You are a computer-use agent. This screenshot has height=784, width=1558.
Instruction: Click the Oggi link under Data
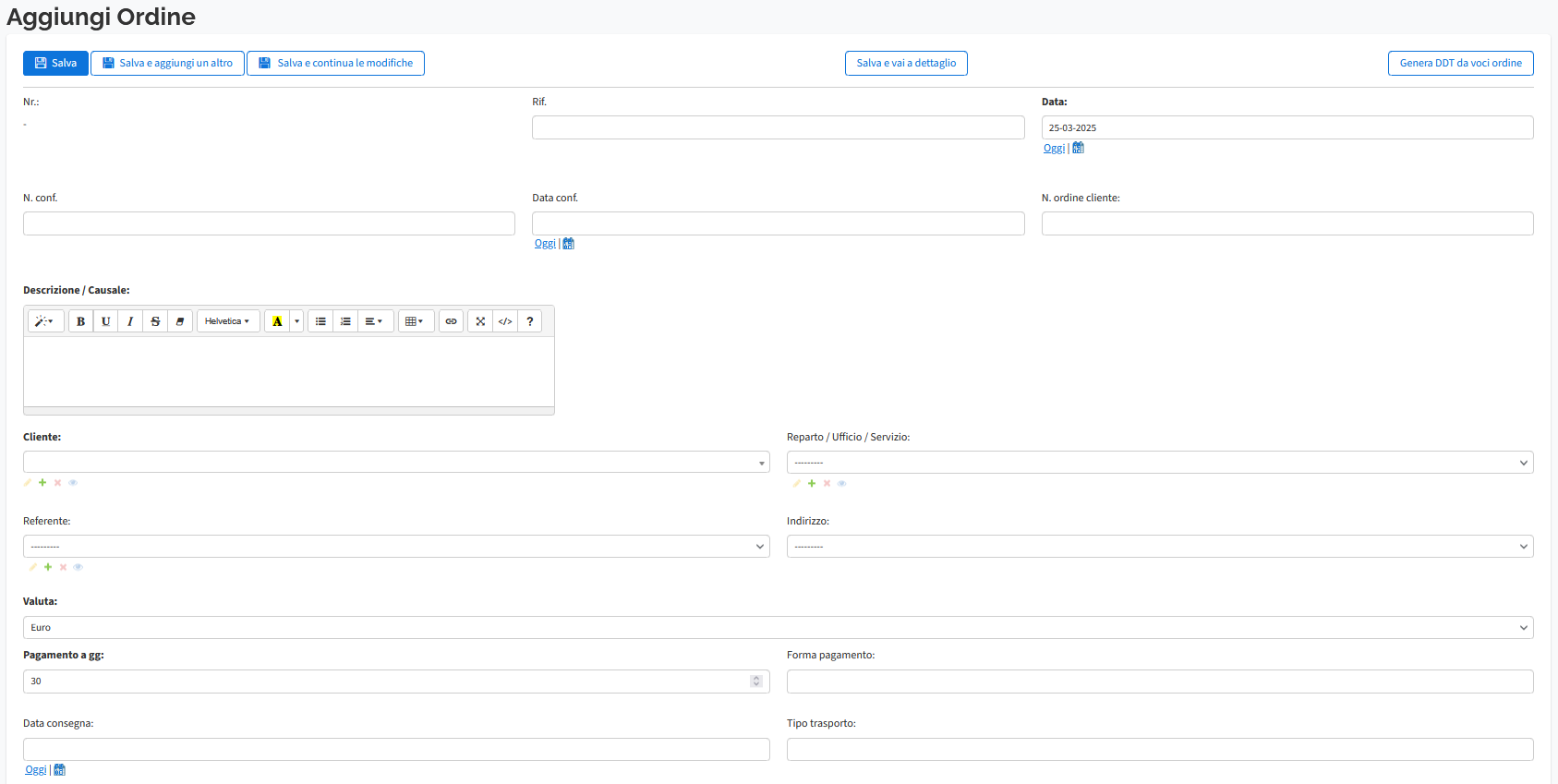click(1054, 148)
